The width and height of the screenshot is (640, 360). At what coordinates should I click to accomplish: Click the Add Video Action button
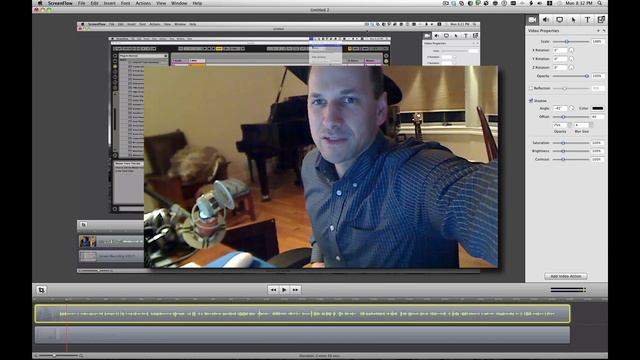(x=566, y=276)
